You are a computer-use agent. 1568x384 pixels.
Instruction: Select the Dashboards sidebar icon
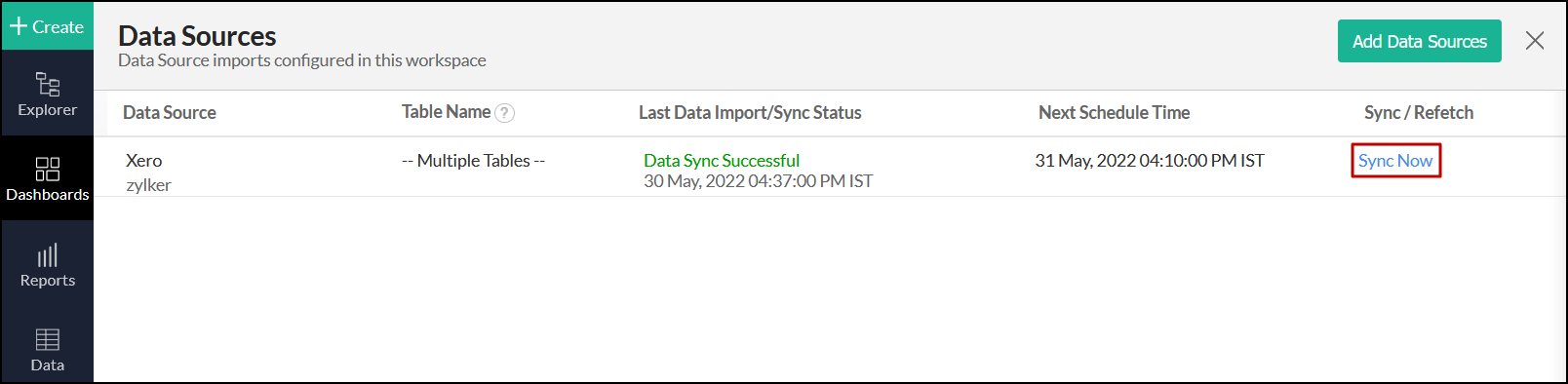point(47,178)
